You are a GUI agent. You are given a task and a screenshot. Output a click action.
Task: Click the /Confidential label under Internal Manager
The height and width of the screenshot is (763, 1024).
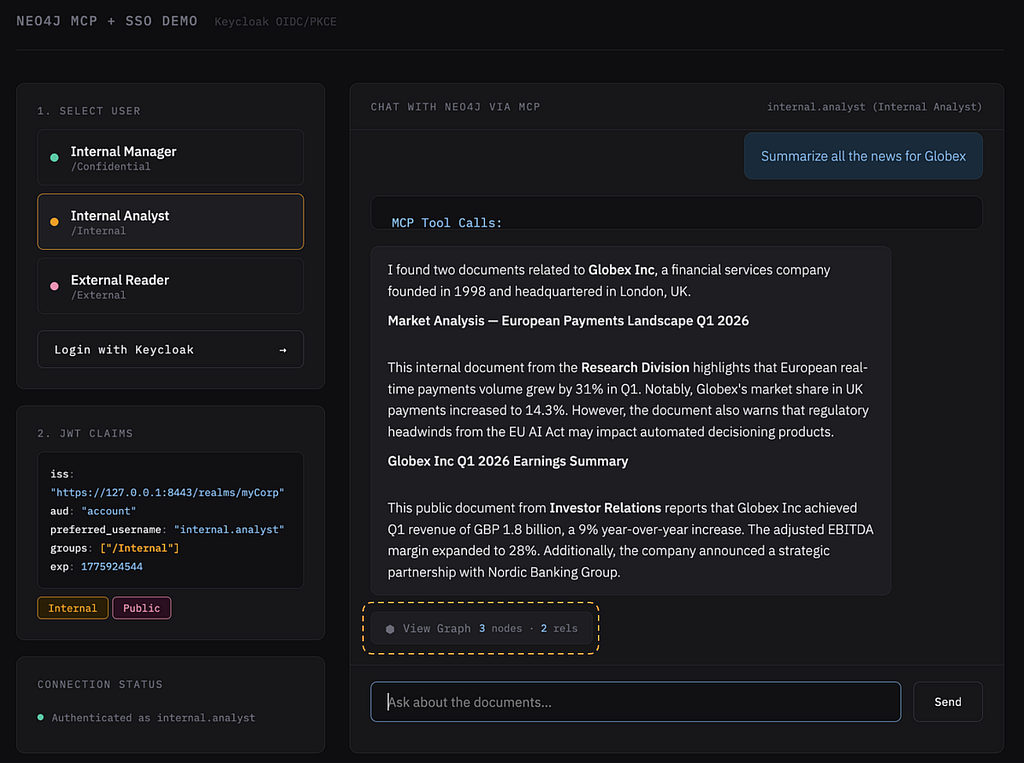(110, 167)
